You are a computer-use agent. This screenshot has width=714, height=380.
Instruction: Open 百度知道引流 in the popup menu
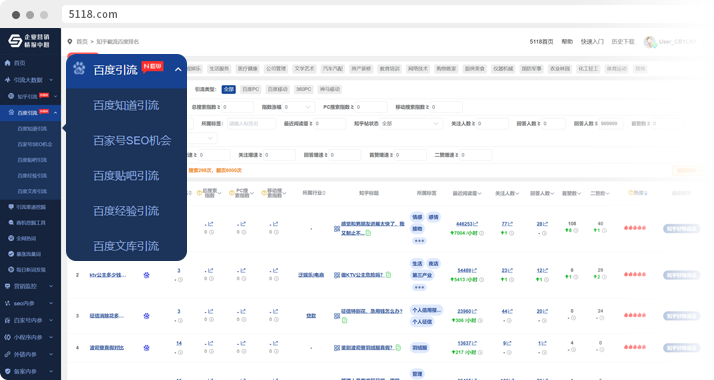126,105
